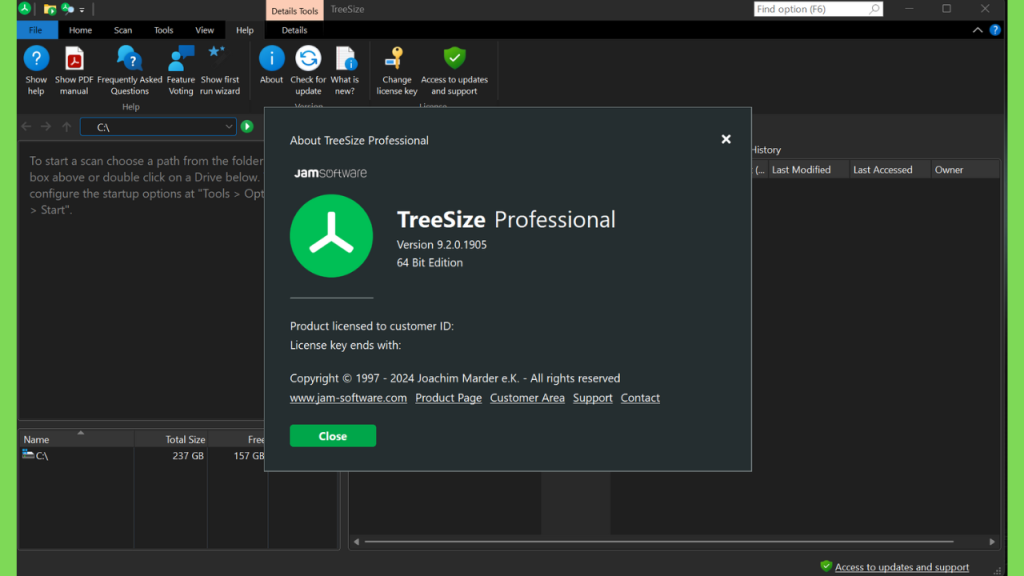Viewport: 1024px width, 576px height.
Task: Open Show help in ribbon
Action: [x=36, y=70]
